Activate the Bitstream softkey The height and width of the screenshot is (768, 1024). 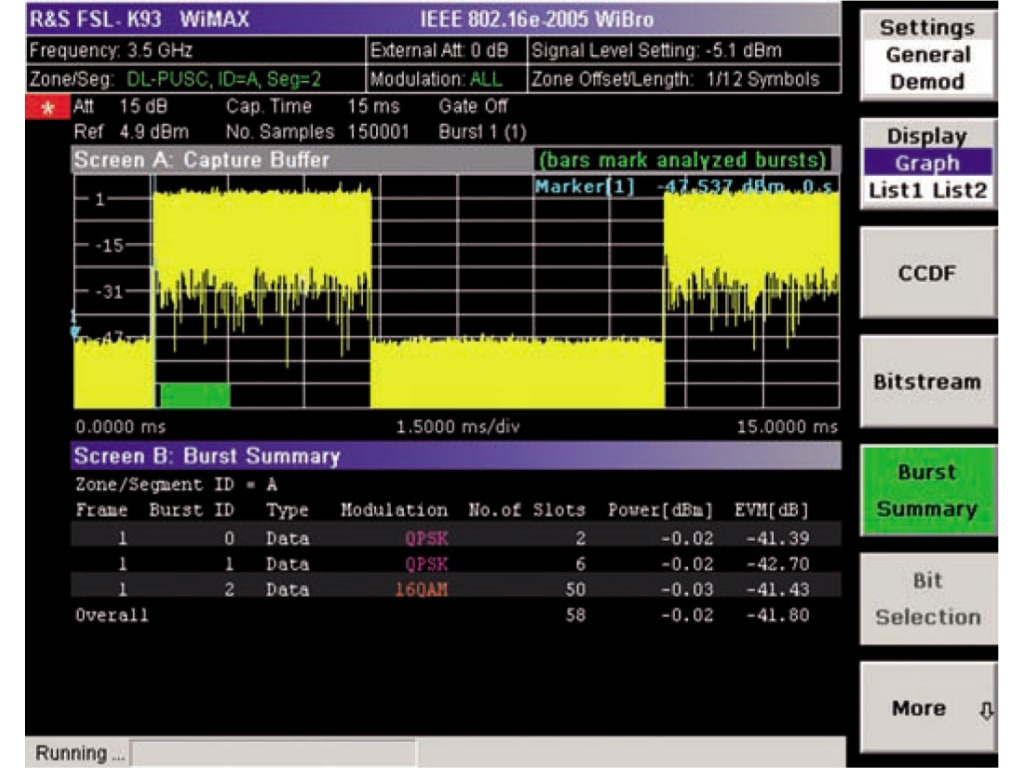point(928,380)
